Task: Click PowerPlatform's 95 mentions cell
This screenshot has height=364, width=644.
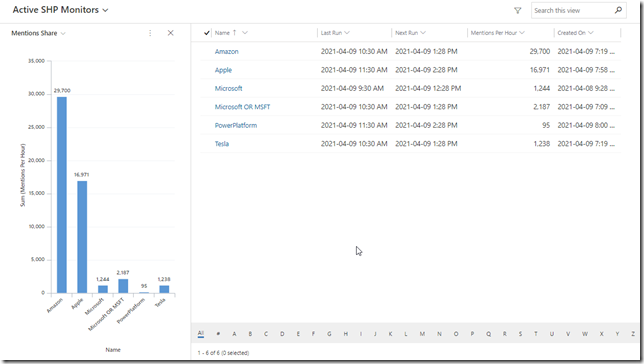Action: 546,125
